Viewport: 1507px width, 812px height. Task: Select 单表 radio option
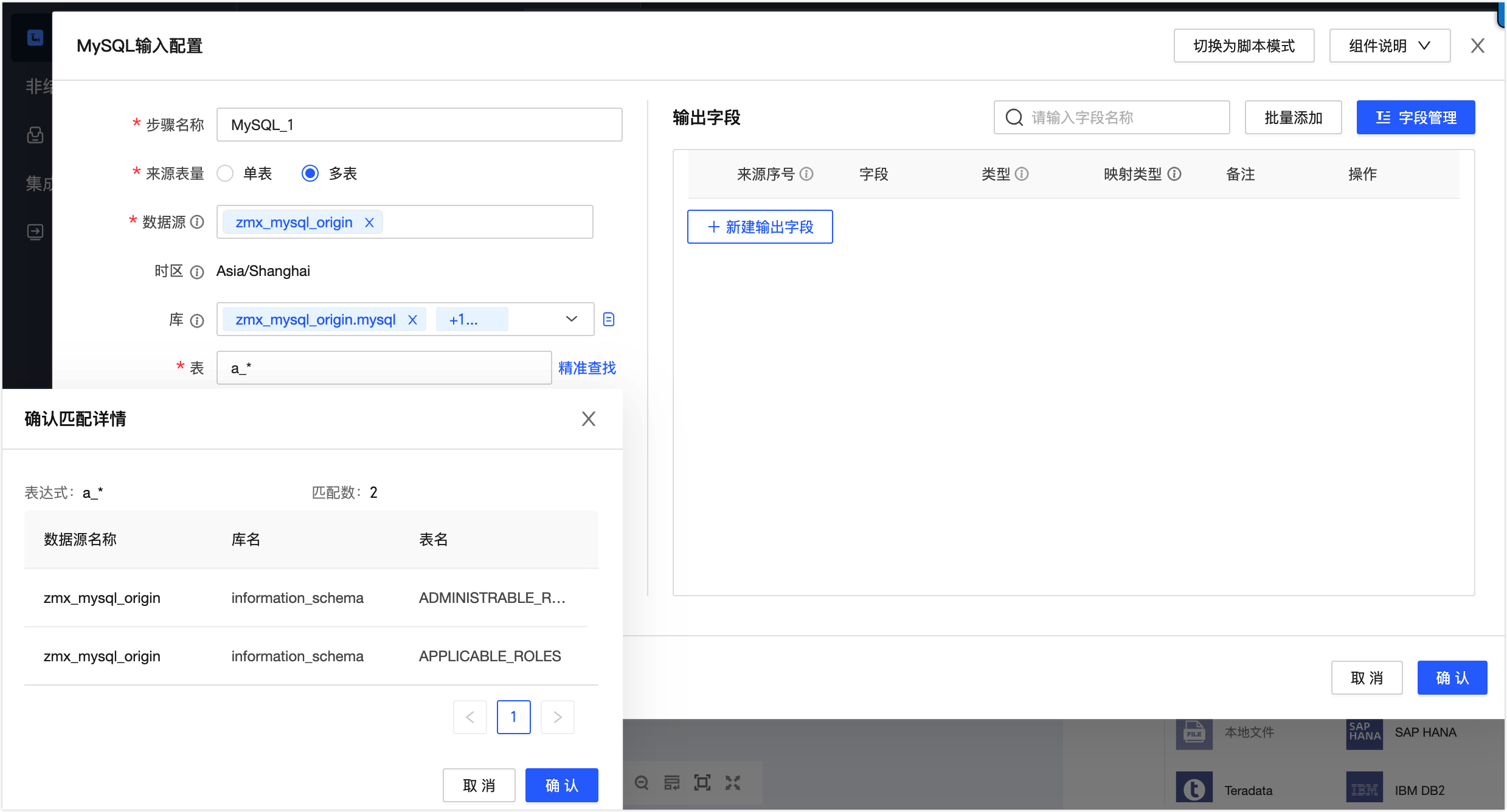226,174
